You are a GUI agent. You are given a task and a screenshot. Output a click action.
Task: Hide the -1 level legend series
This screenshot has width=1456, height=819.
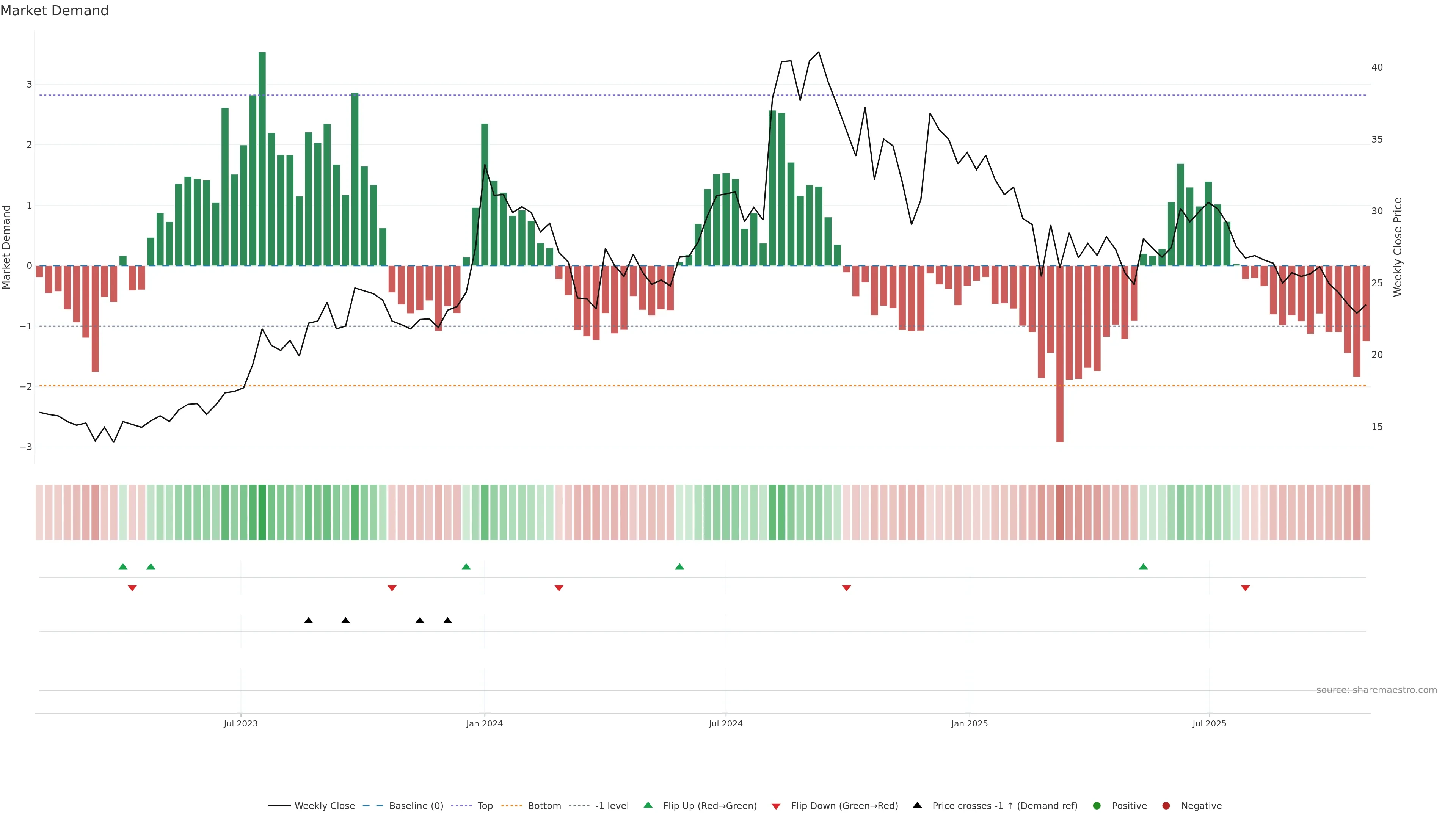pyautogui.click(x=612, y=806)
